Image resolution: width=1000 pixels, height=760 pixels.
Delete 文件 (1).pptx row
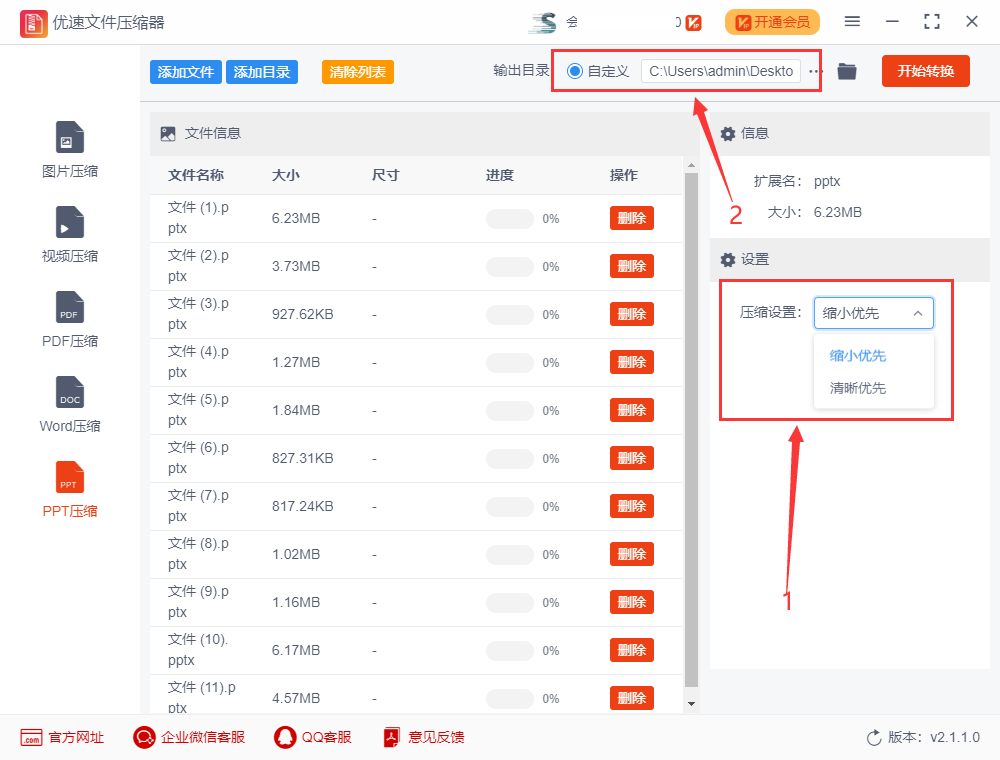(x=631, y=218)
